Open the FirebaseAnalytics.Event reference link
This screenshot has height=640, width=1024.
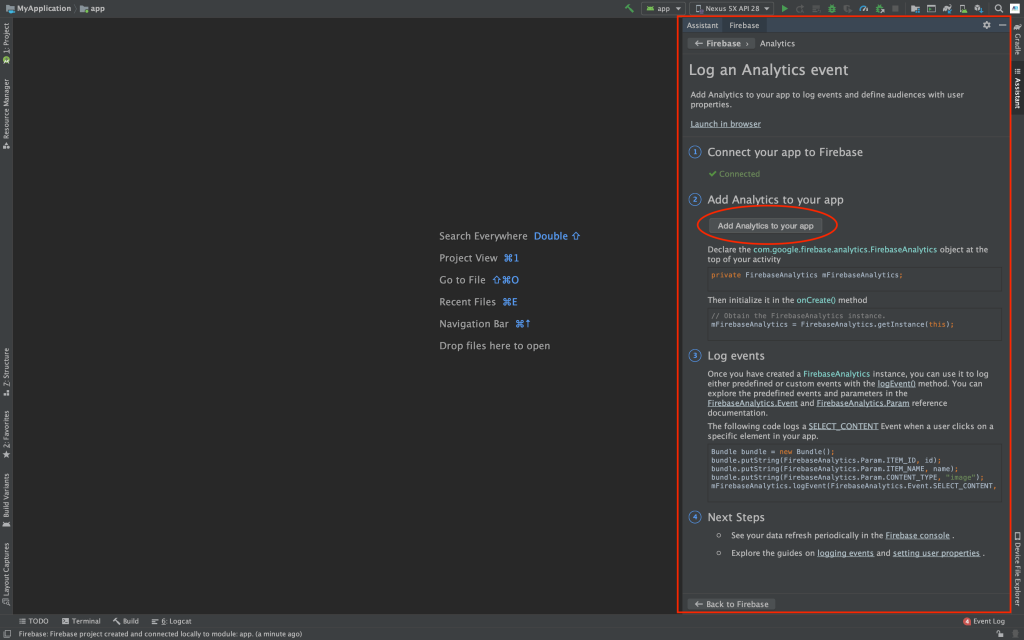752,403
